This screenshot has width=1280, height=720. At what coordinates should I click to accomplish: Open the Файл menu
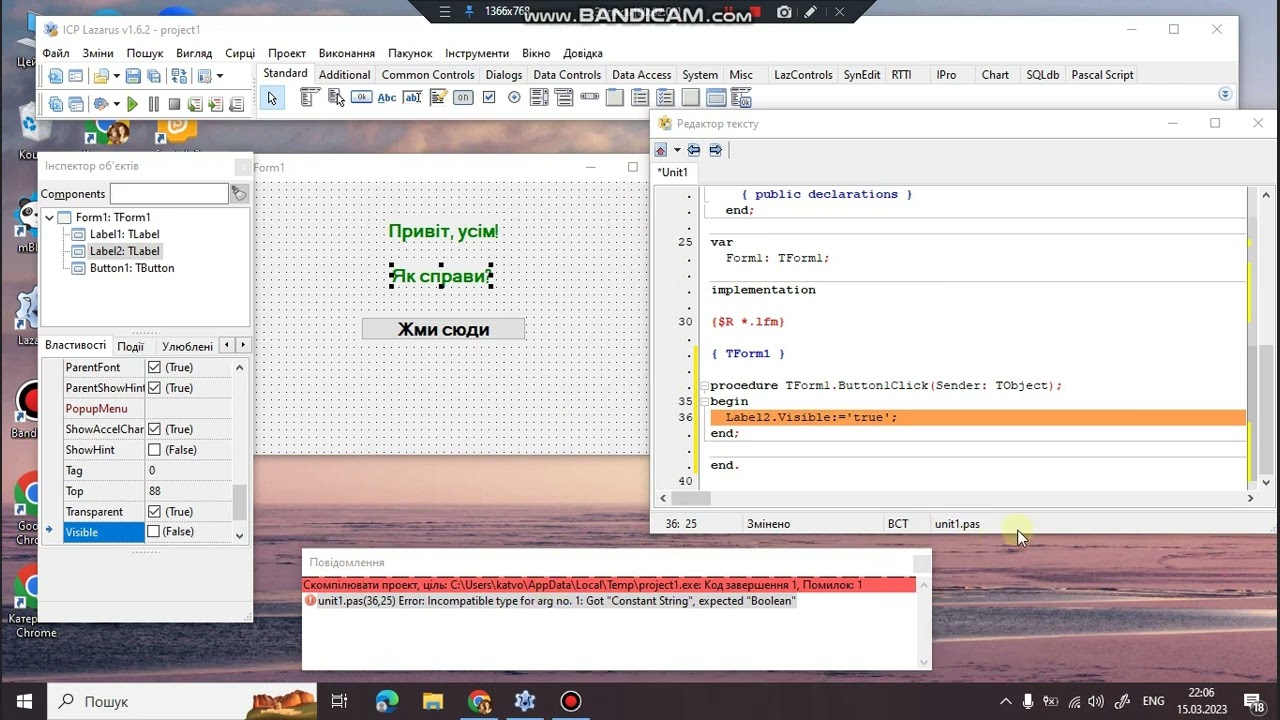(x=56, y=53)
